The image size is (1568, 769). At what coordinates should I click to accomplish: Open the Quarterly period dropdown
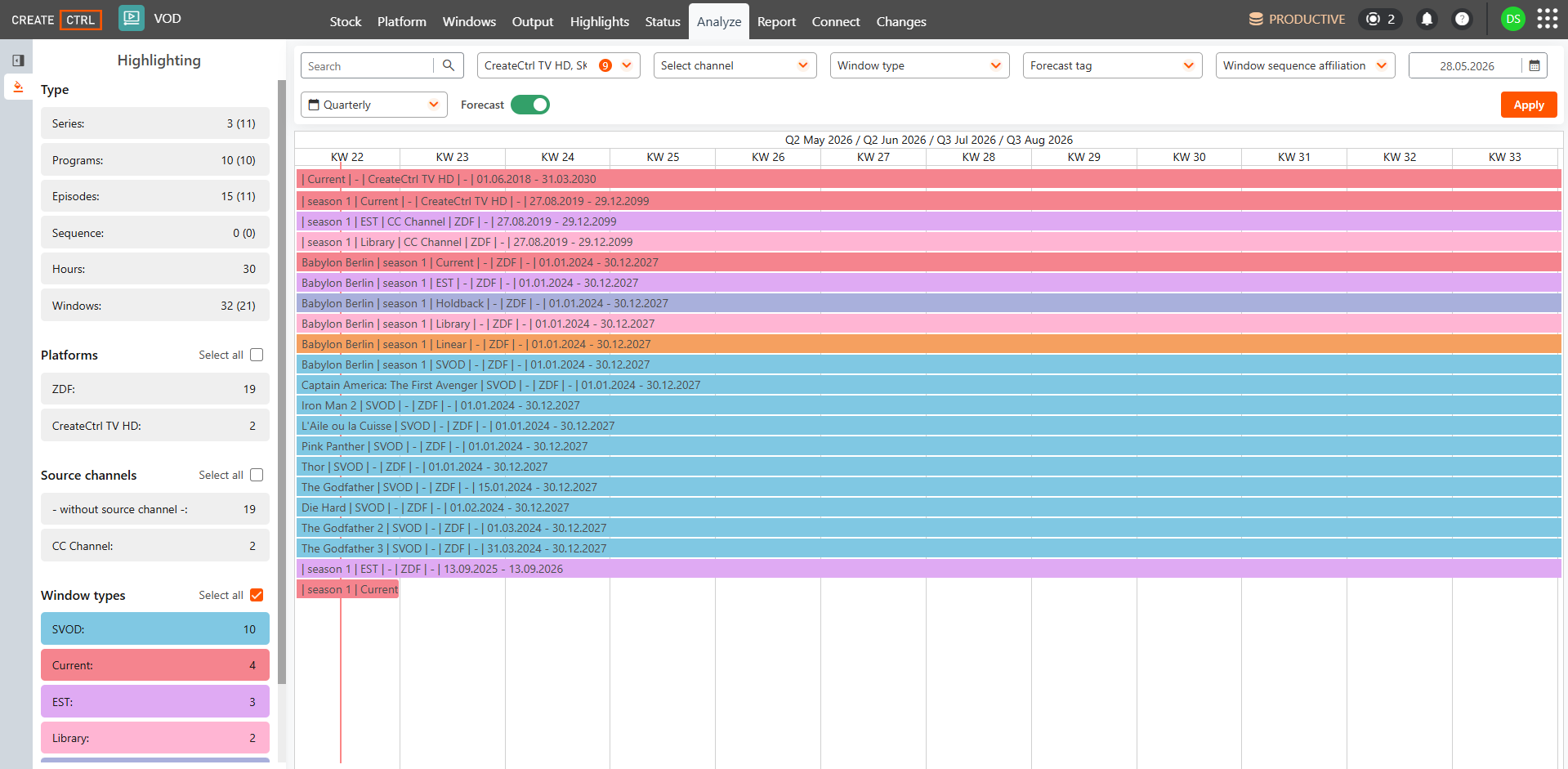tap(374, 105)
